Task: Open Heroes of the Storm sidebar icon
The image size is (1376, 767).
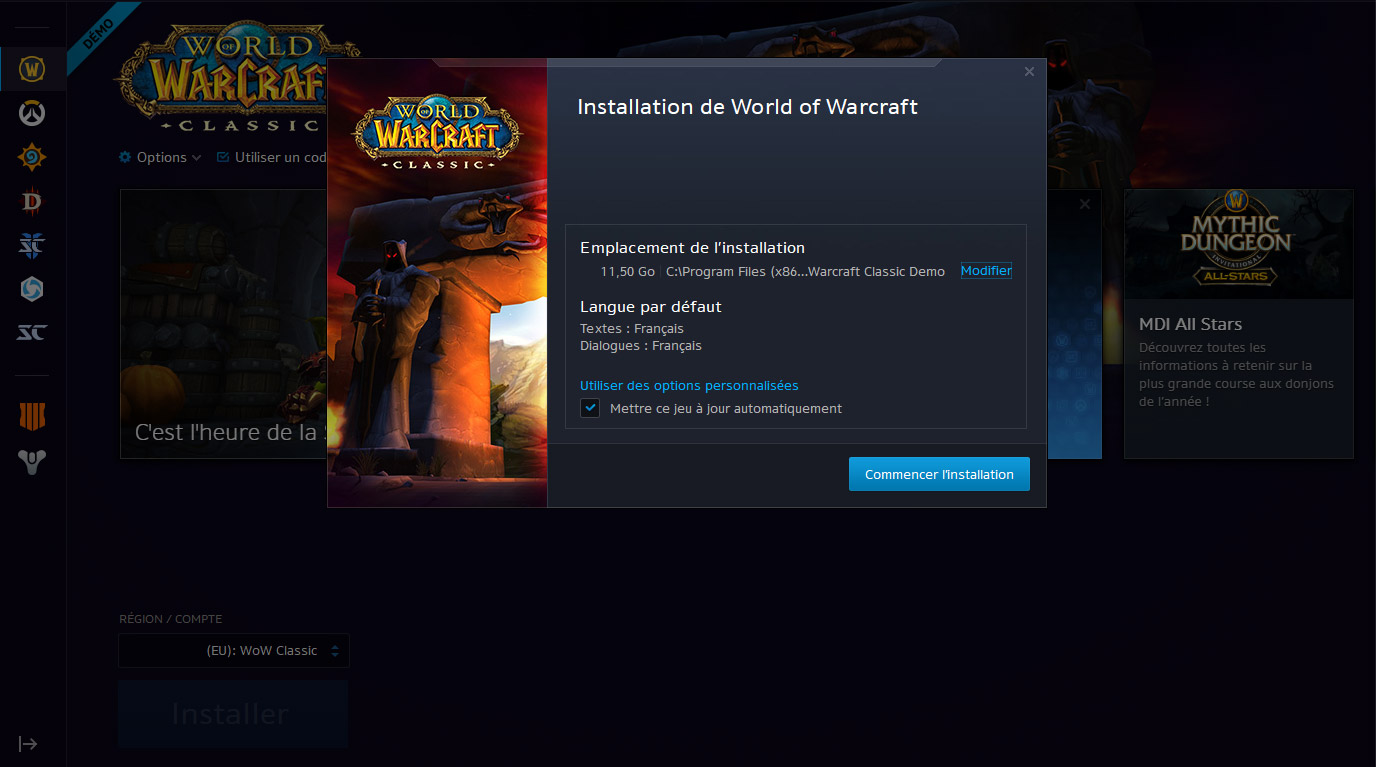Action: point(33,289)
